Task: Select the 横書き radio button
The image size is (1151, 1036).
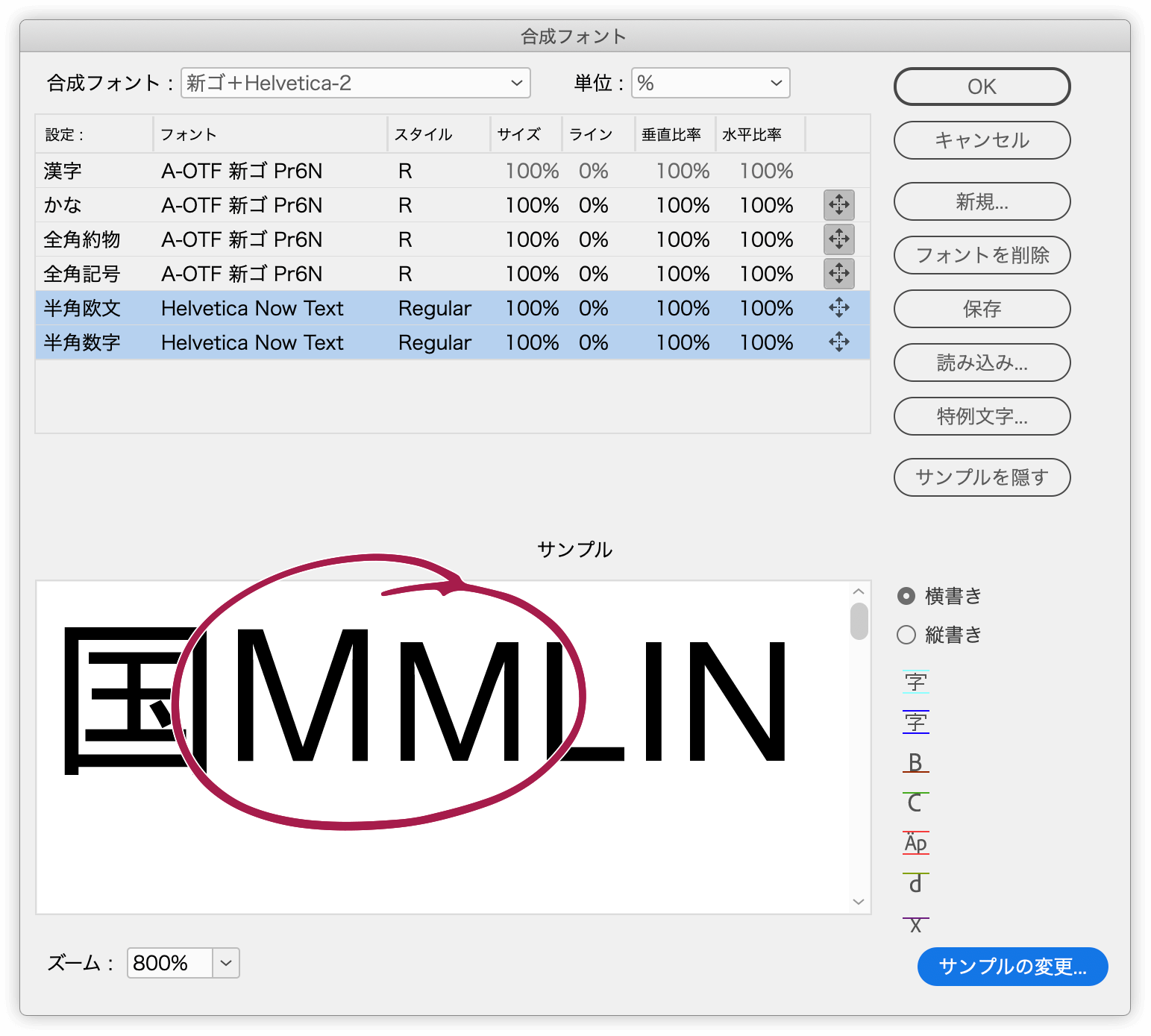Action: point(906,596)
